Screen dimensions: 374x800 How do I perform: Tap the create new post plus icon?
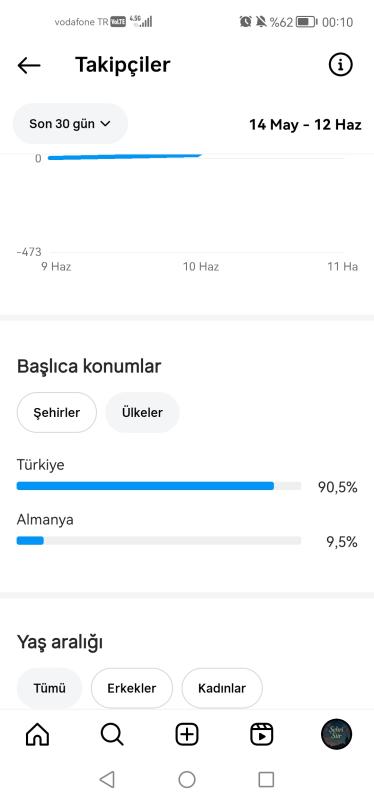pos(187,735)
